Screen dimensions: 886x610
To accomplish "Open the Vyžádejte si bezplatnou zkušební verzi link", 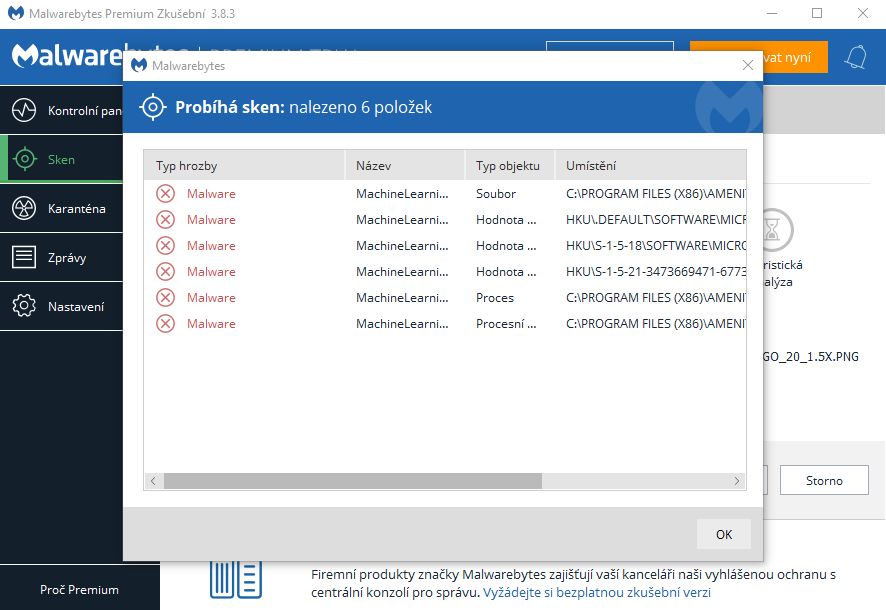I will (x=597, y=592).
